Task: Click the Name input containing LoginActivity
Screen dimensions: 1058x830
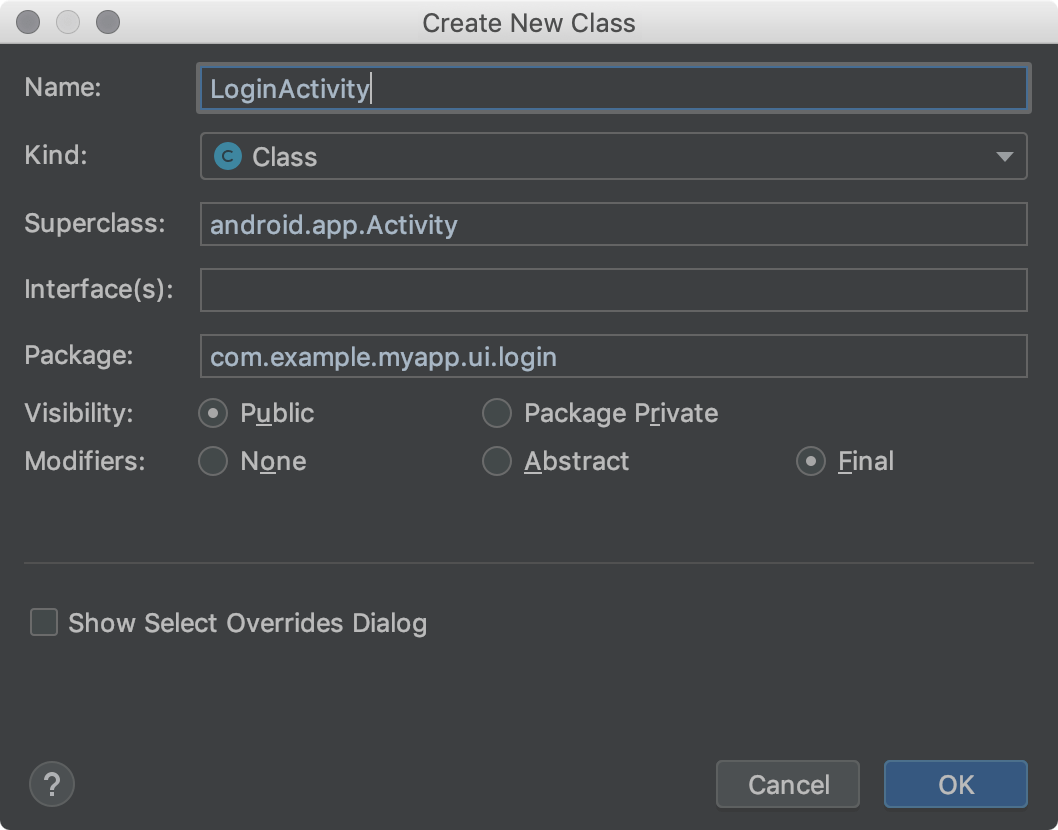Action: click(614, 88)
